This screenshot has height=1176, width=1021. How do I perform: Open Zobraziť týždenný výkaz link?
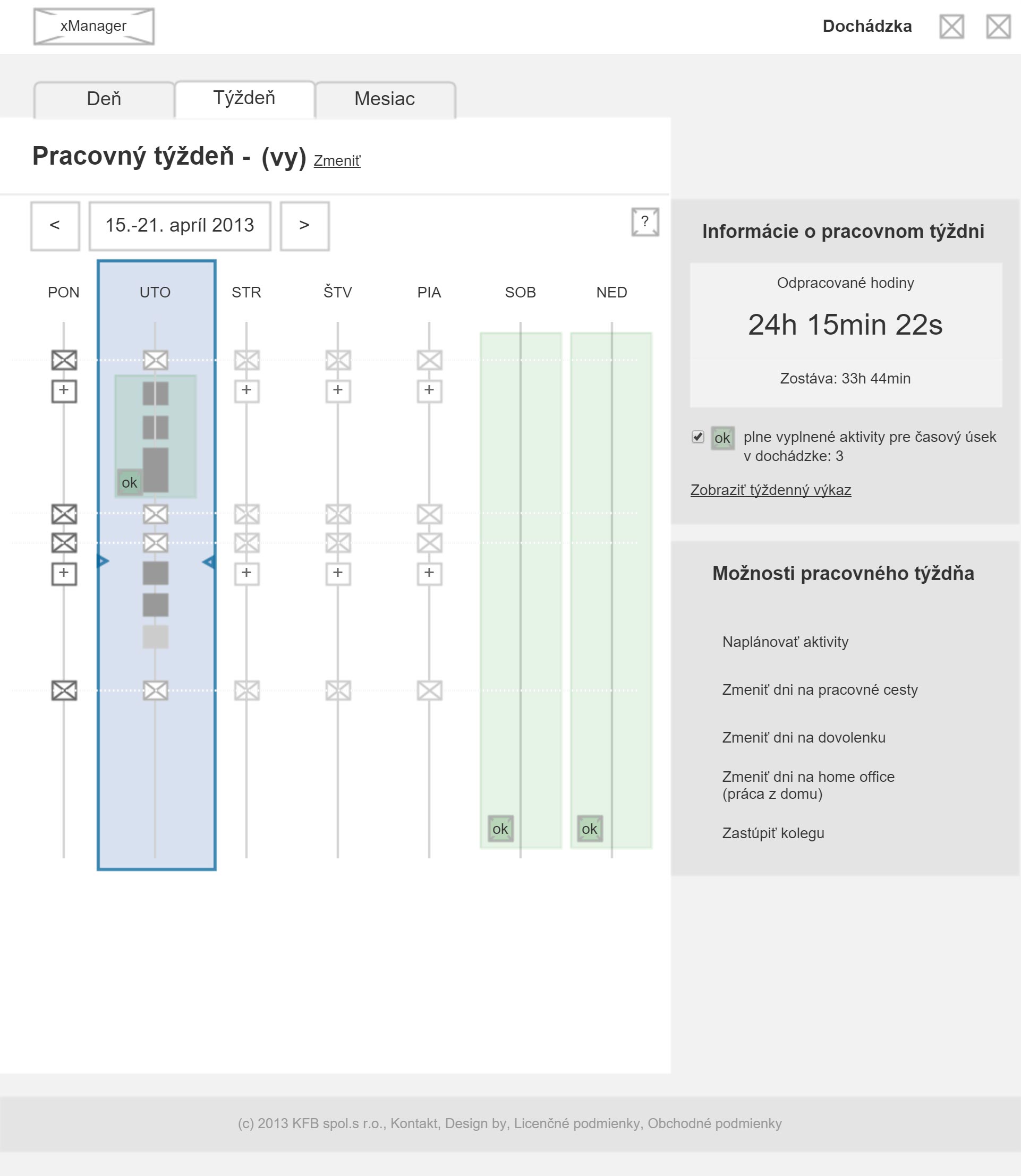point(770,490)
